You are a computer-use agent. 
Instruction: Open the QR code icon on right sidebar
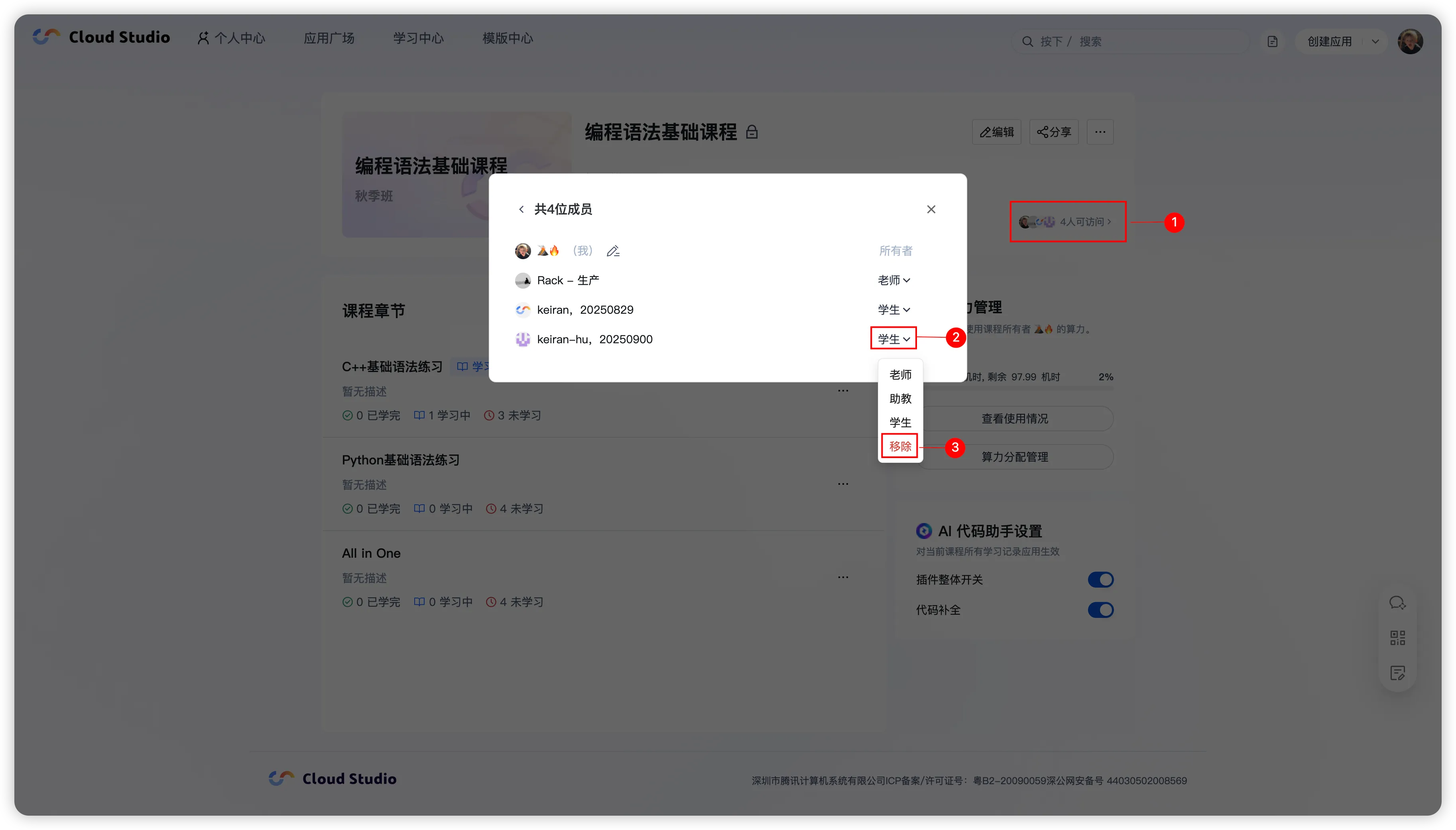pyautogui.click(x=1397, y=637)
